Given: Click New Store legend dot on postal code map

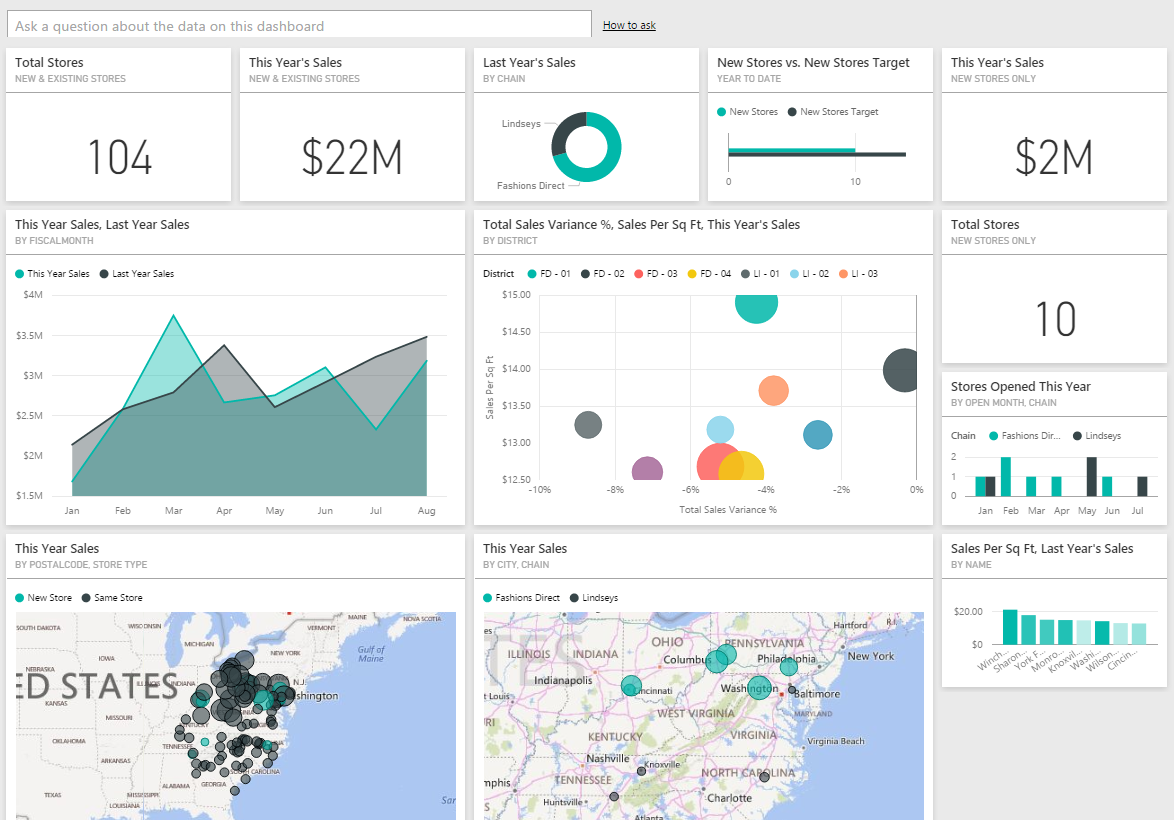Looking at the screenshot, I should point(20,598).
